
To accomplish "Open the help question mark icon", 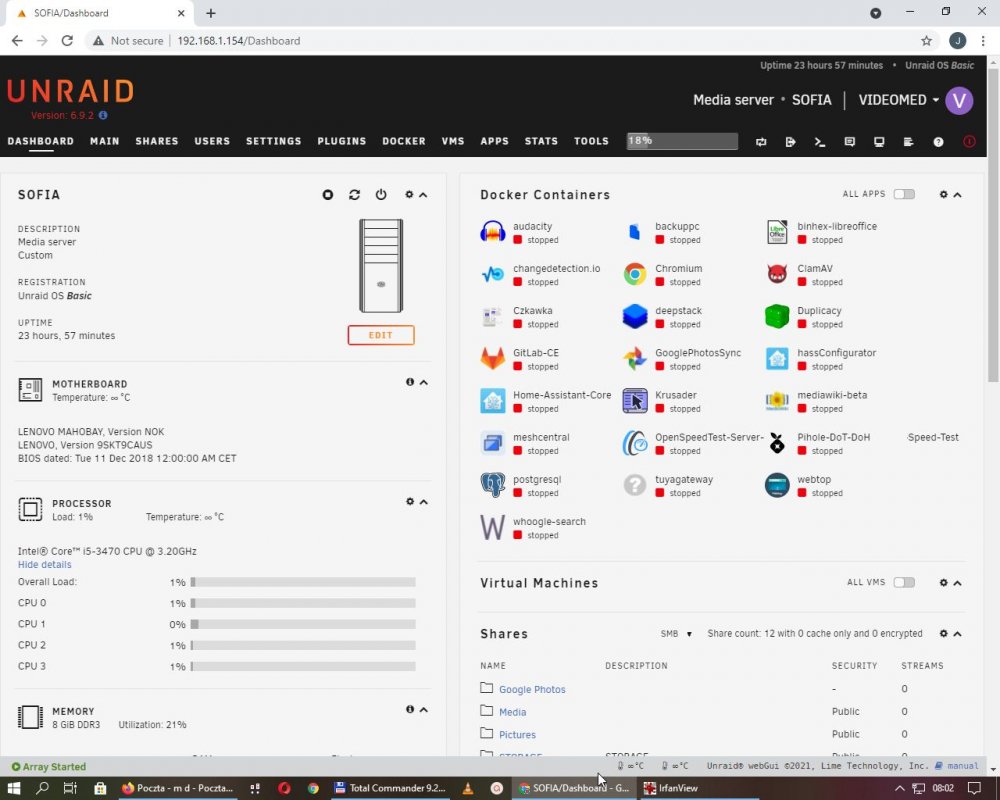I will click(x=938, y=142).
